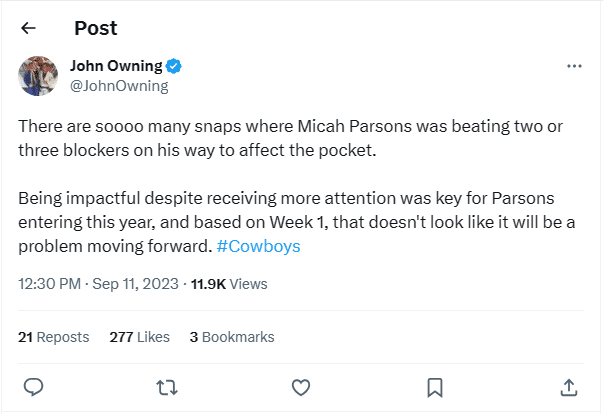
Task: Click the share upload icon
Action: click(568, 386)
